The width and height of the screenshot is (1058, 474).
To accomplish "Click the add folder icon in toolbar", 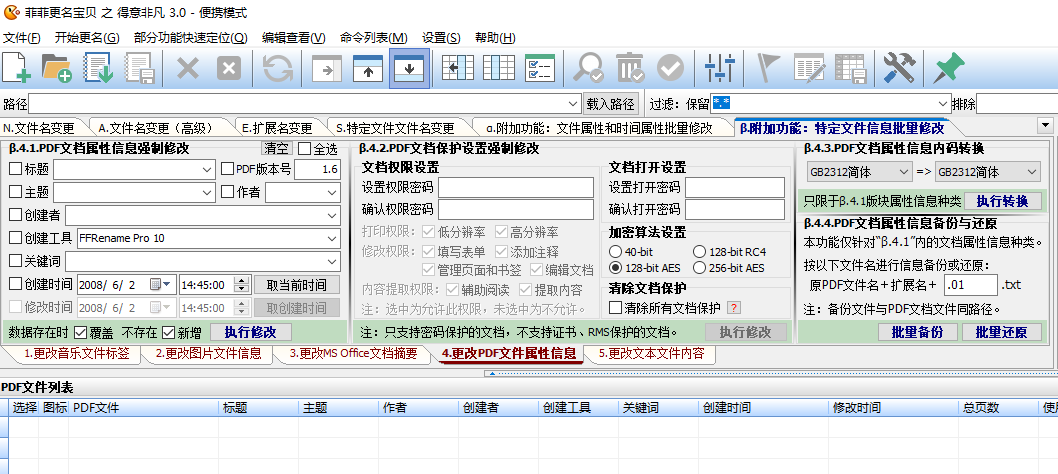I will point(57,68).
